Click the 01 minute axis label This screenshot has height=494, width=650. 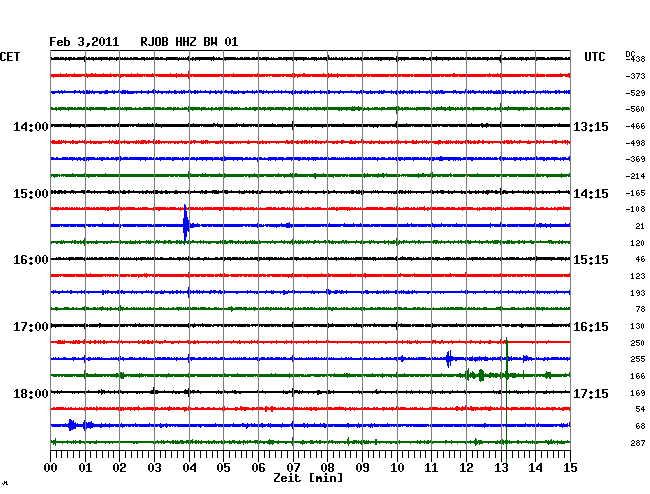point(85,468)
